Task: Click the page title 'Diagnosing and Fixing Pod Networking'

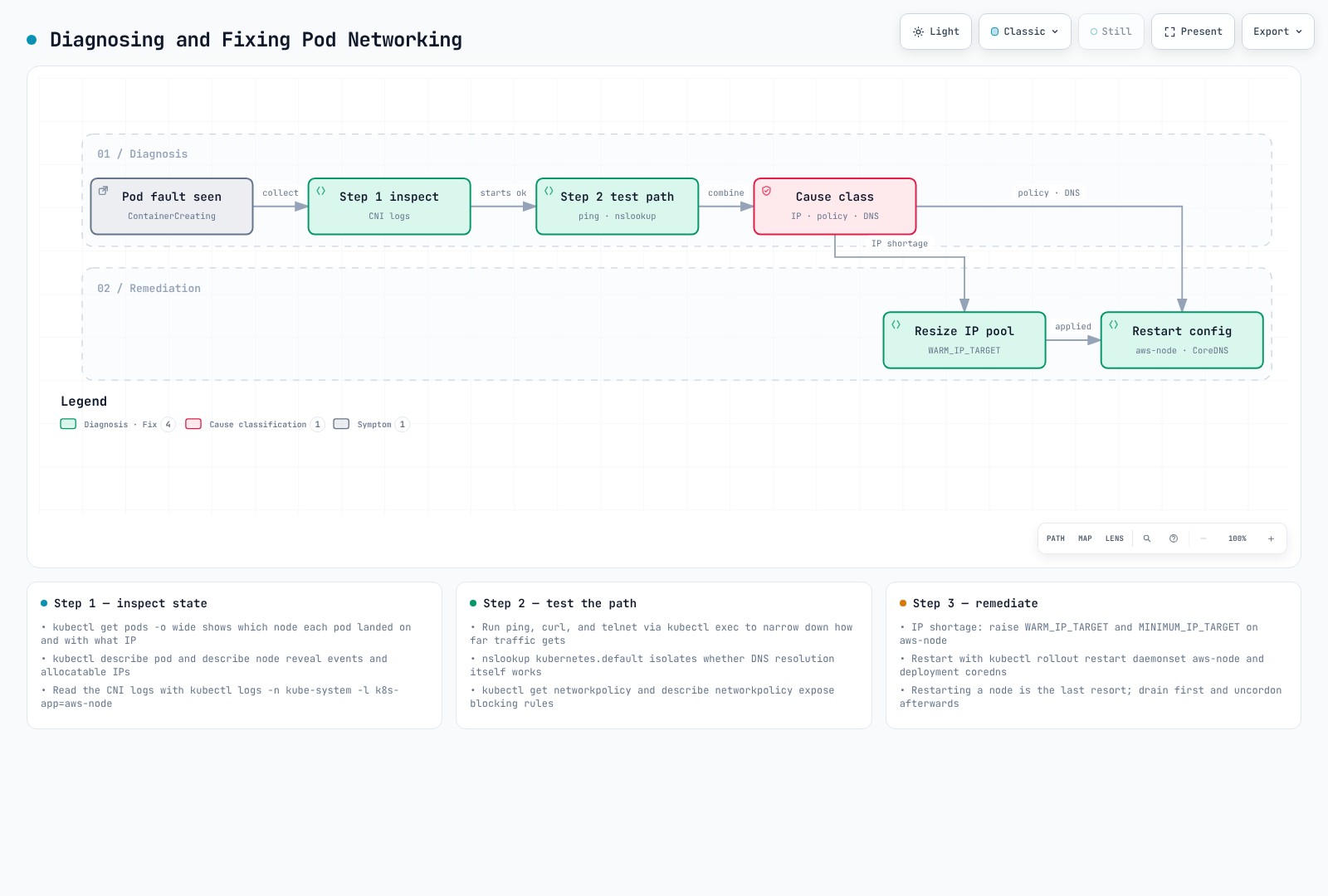Action: (256, 40)
